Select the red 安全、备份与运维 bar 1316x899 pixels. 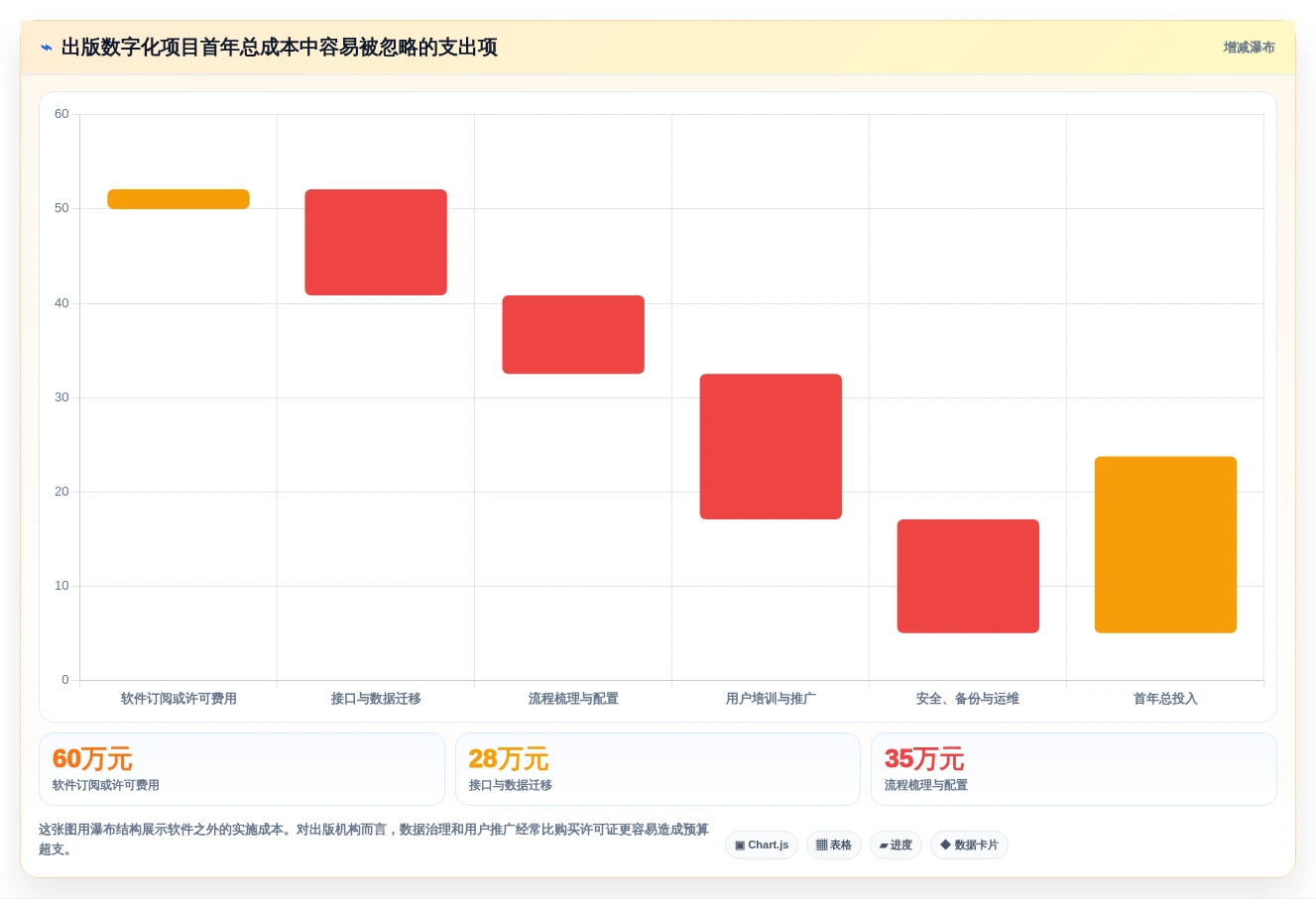[968, 576]
